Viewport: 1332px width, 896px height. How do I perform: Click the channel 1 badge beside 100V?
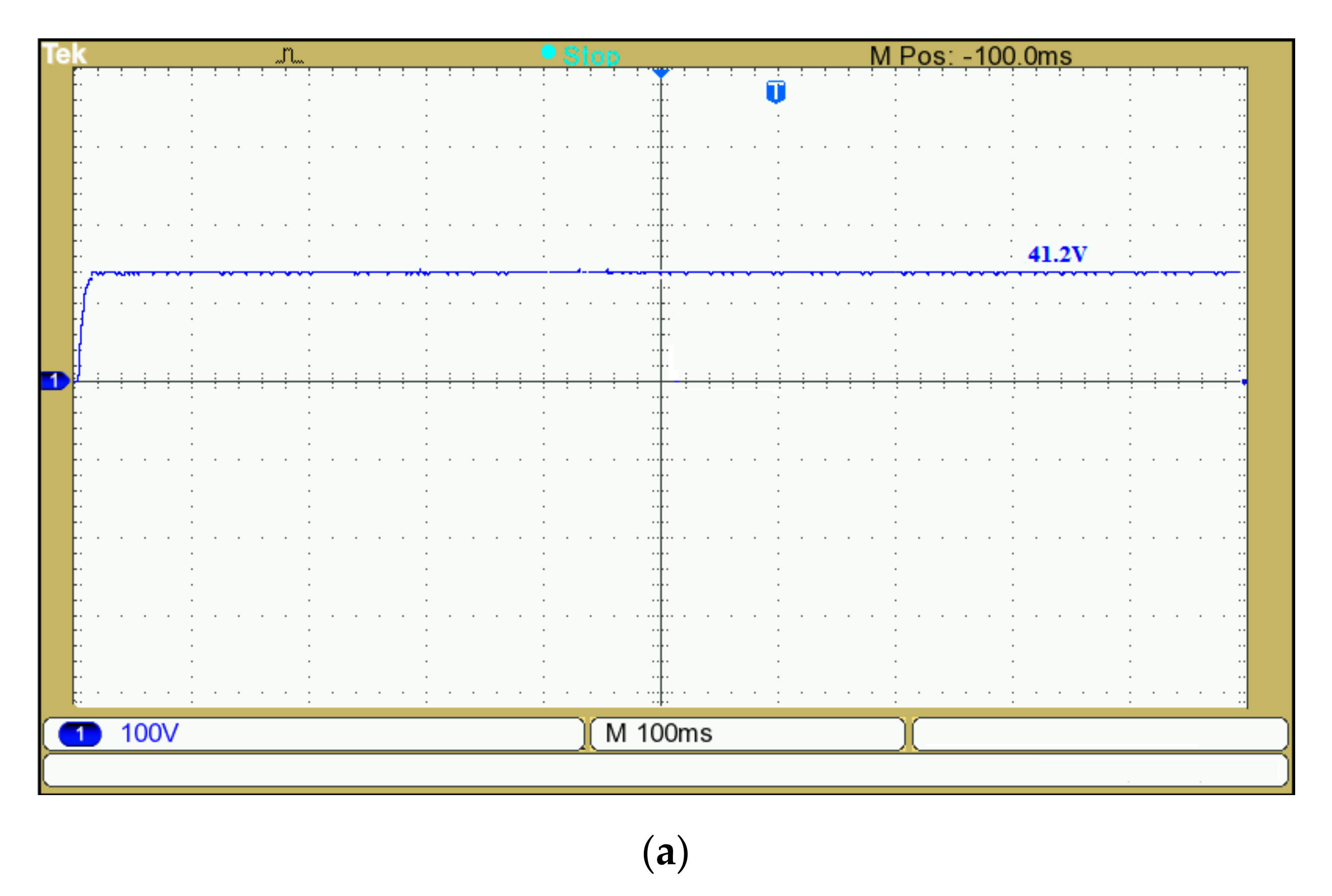[x=80, y=734]
